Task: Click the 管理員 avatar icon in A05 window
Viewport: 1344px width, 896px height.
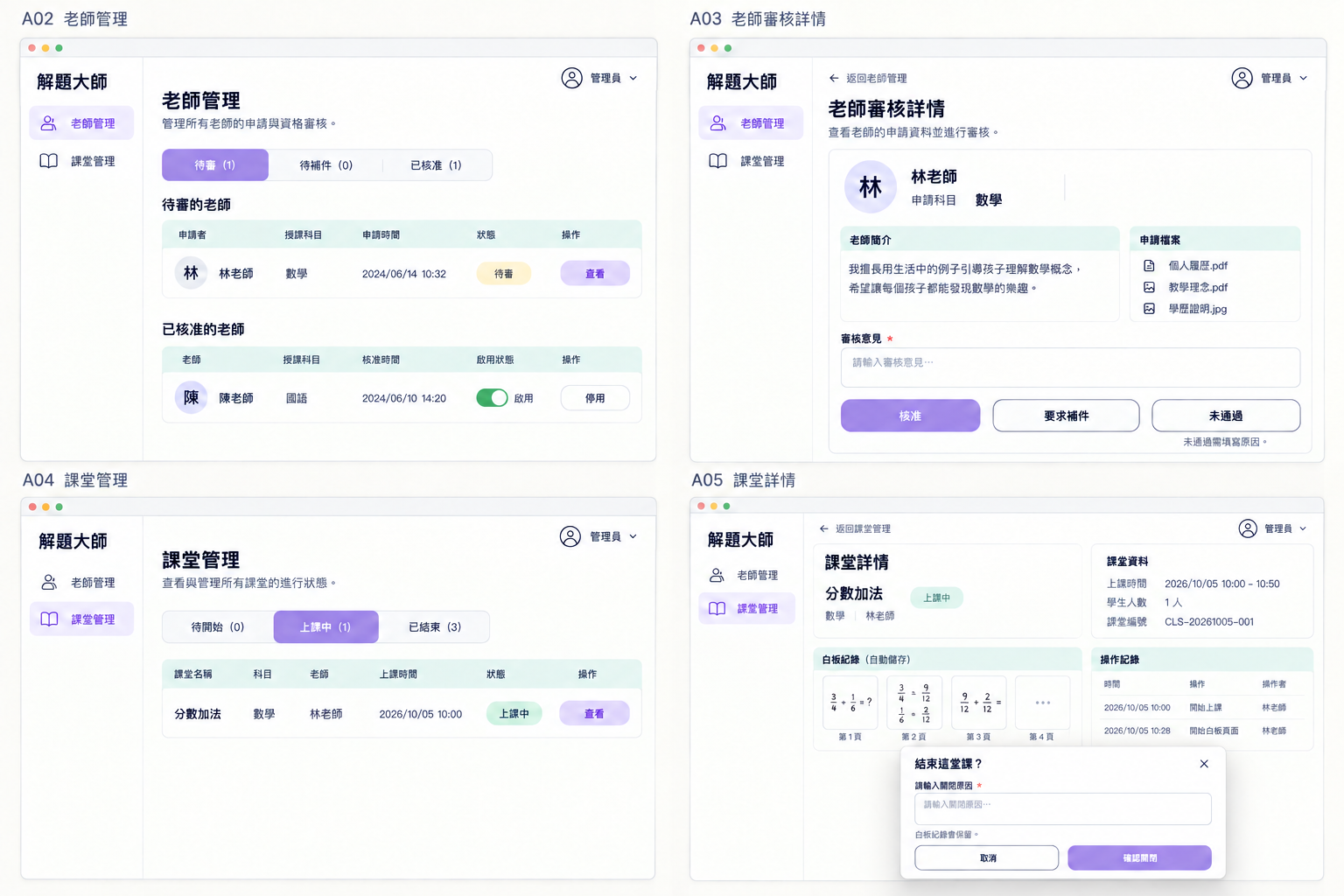Action: click(1249, 528)
